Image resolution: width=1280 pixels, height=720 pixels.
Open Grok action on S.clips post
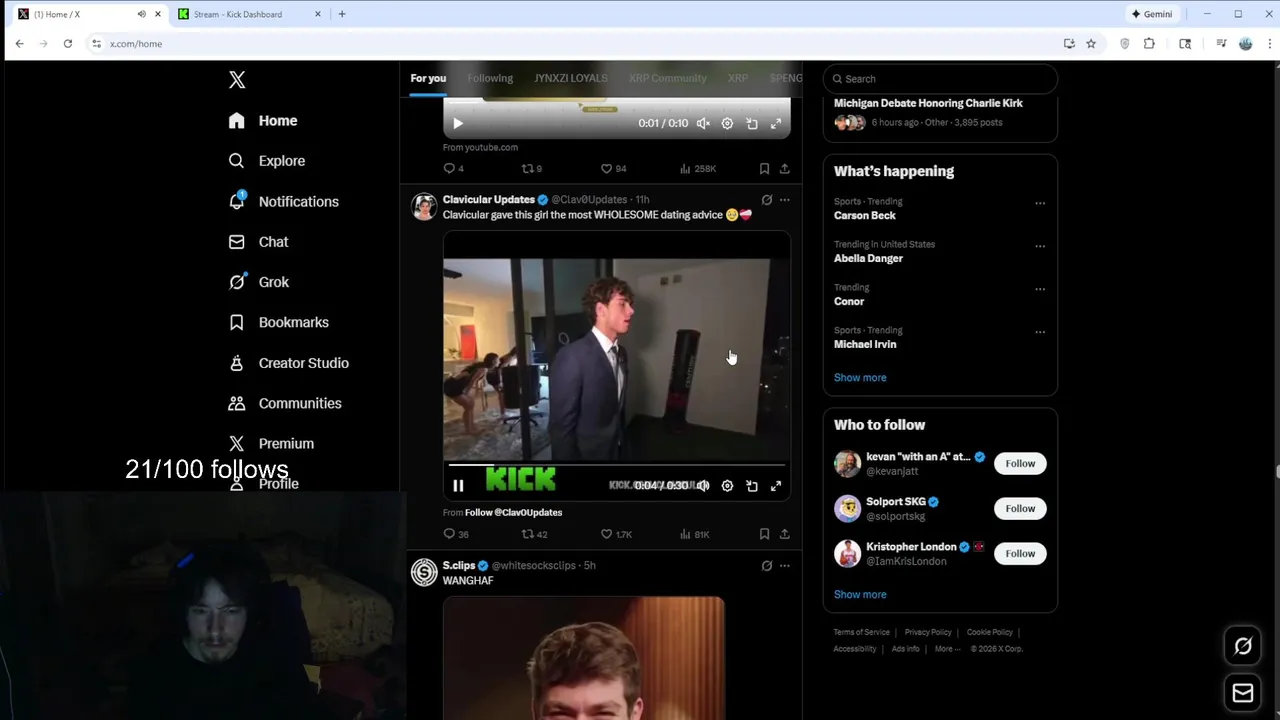tap(767, 566)
